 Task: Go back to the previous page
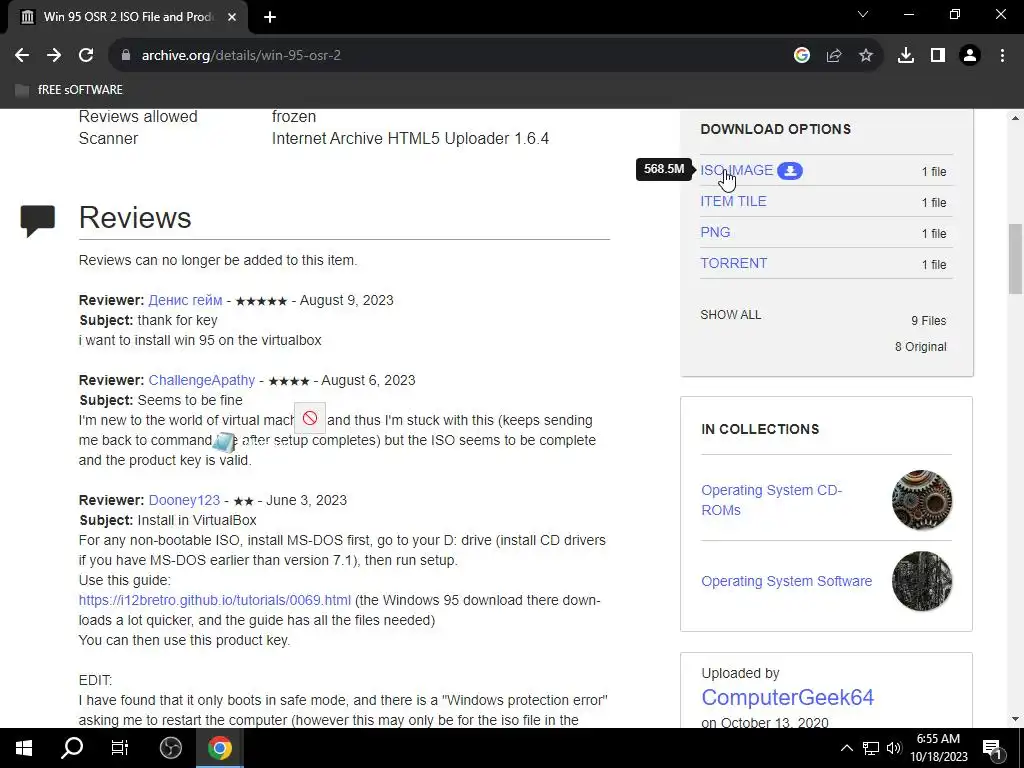pos(22,56)
